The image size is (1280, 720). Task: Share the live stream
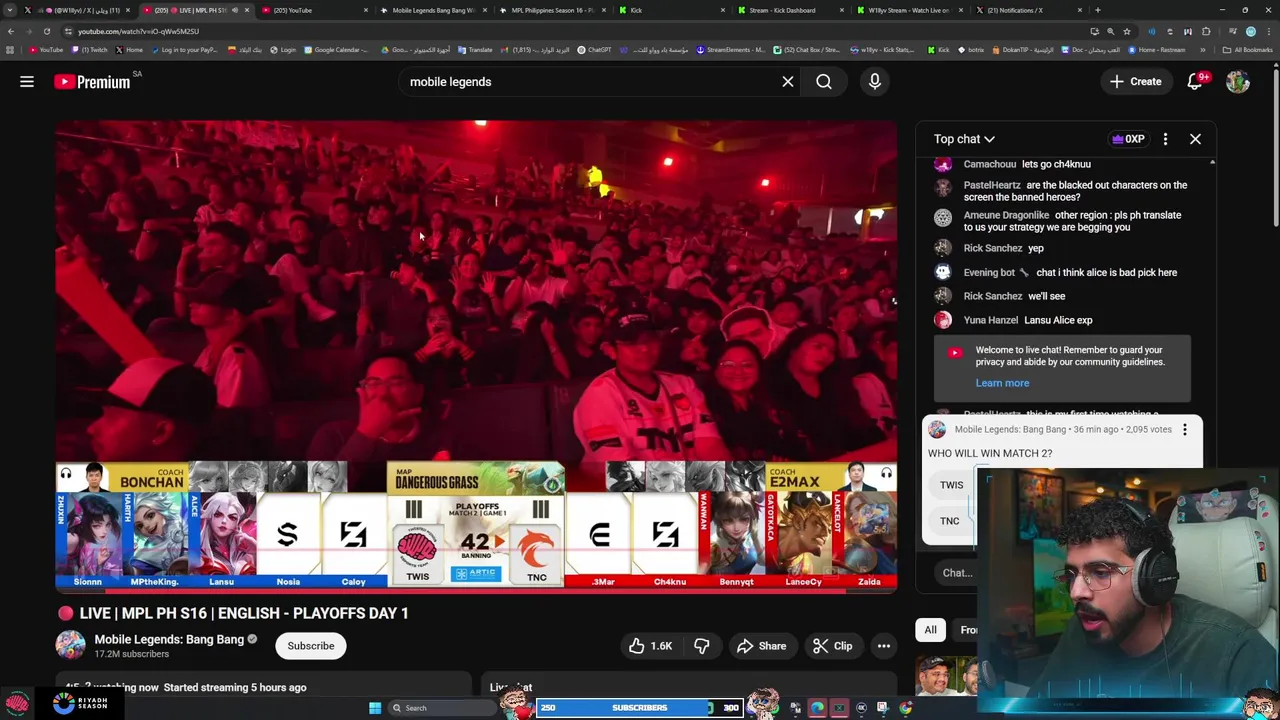click(762, 646)
